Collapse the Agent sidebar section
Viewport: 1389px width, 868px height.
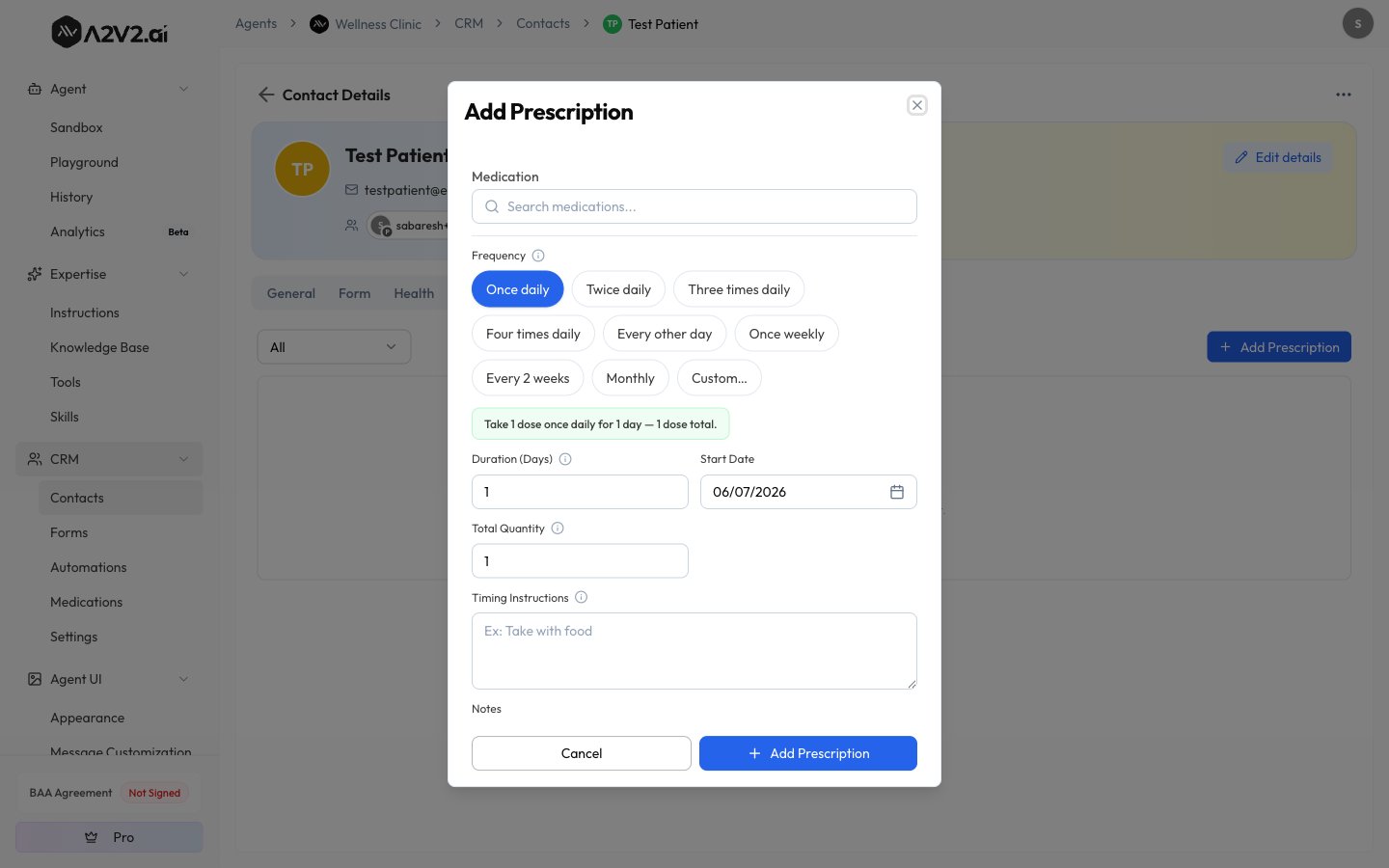pos(184,89)
